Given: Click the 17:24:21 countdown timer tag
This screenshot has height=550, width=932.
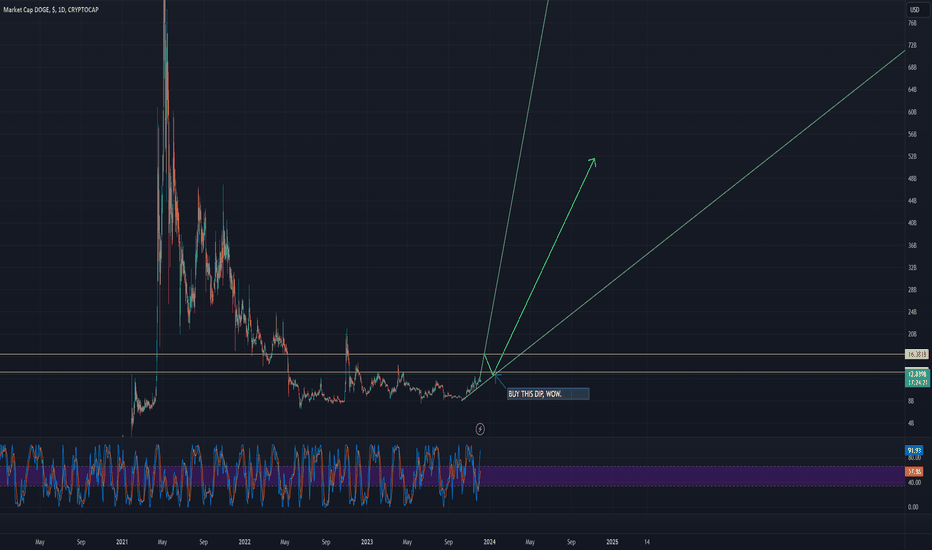Looking at the screenshot, I should (917, 382).
